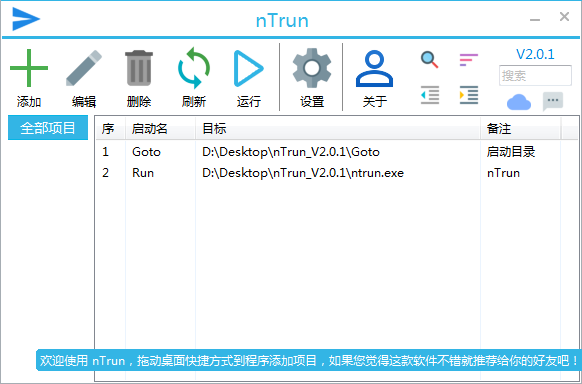Click the path D:\Desktop\nTrun_V2.0.1\Goto
Image resolution: width=582 pixels, height=384 pixels.
pos(291,152)
